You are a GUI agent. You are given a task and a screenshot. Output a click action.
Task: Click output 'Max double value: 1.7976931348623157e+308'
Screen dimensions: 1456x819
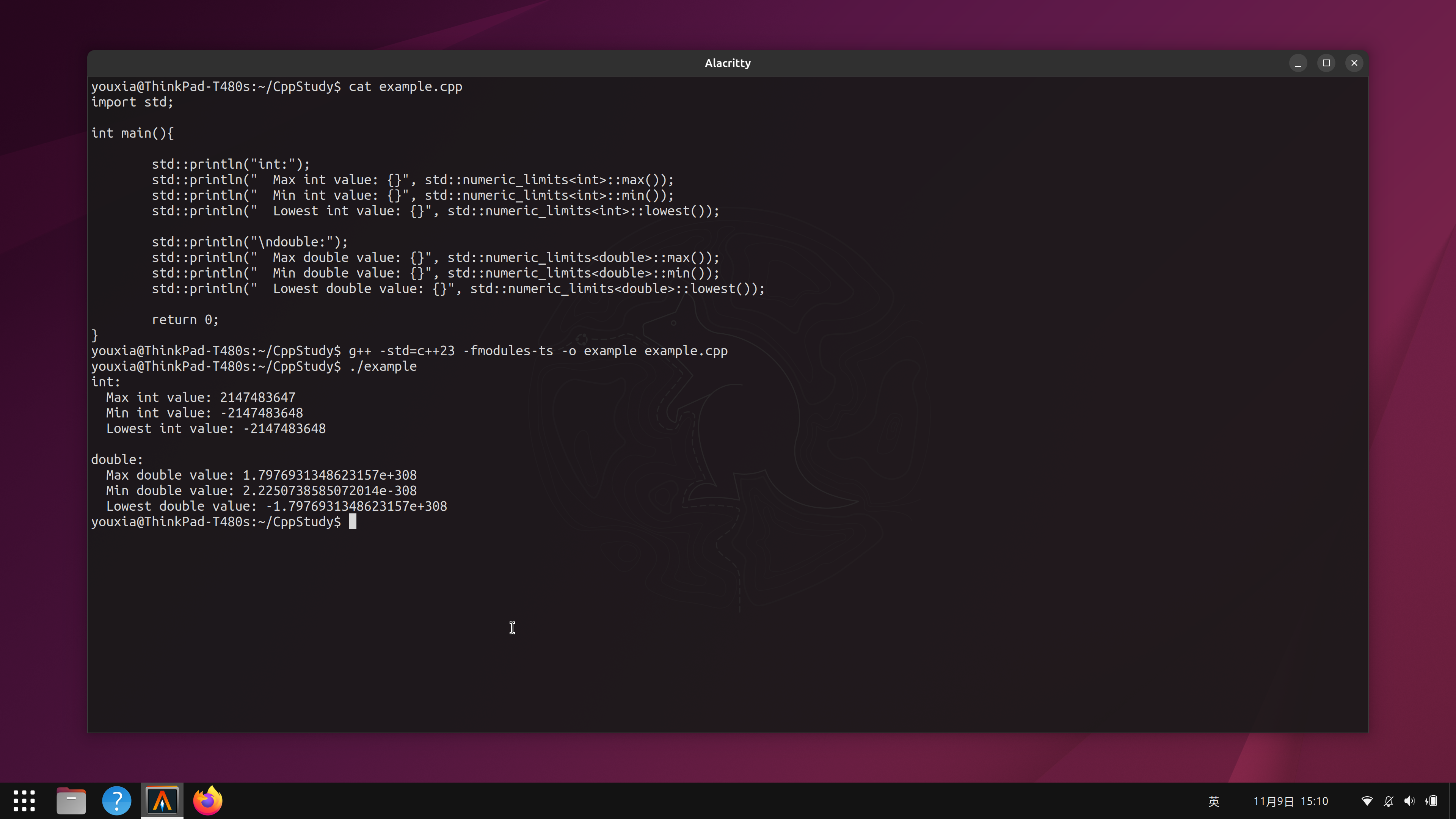click(x=261, y=475)
